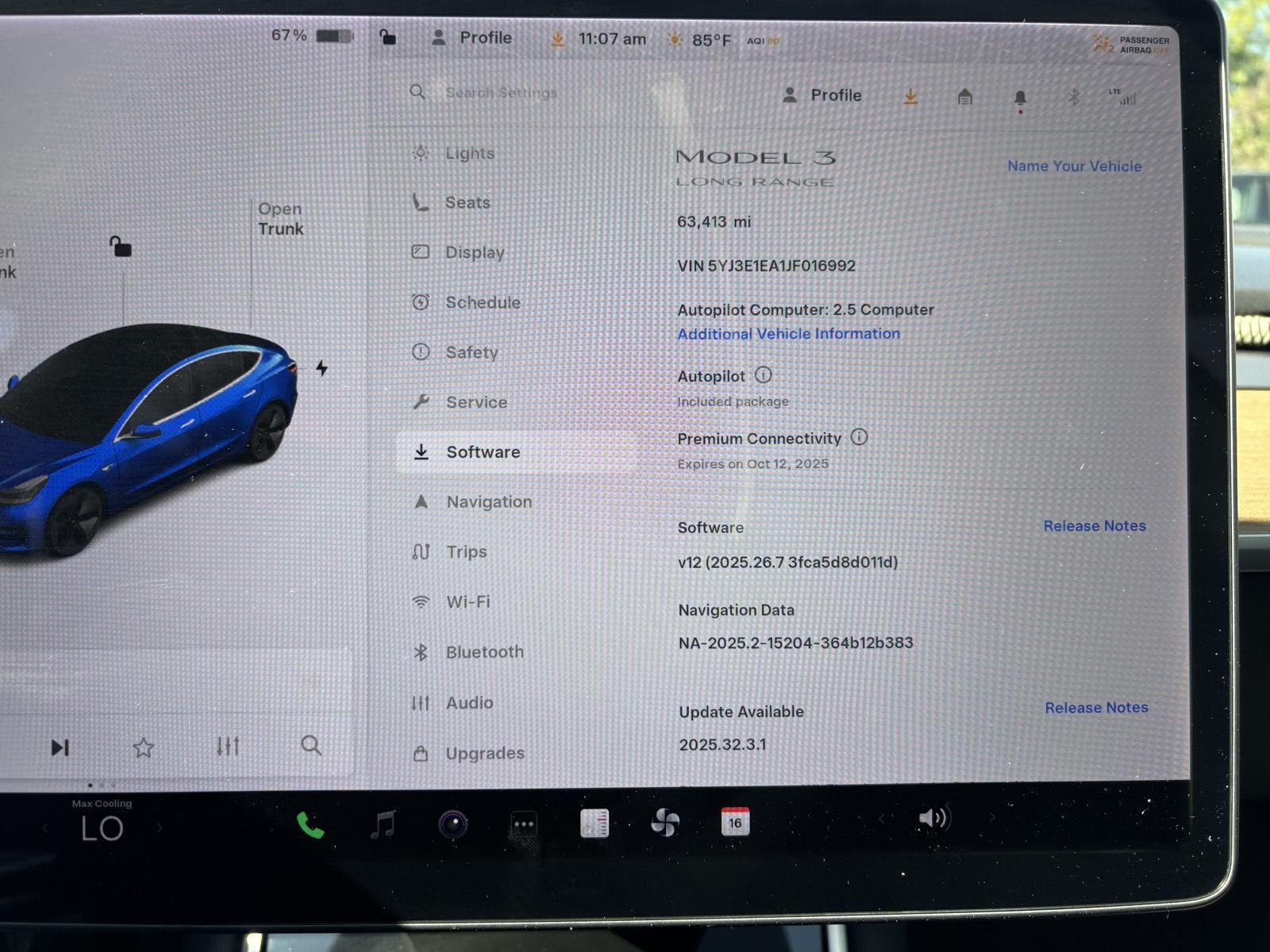Tap the 11:07 am clock
This screenshot has width=1270, height=952.
pyautogui.click(x=612, y=39)
